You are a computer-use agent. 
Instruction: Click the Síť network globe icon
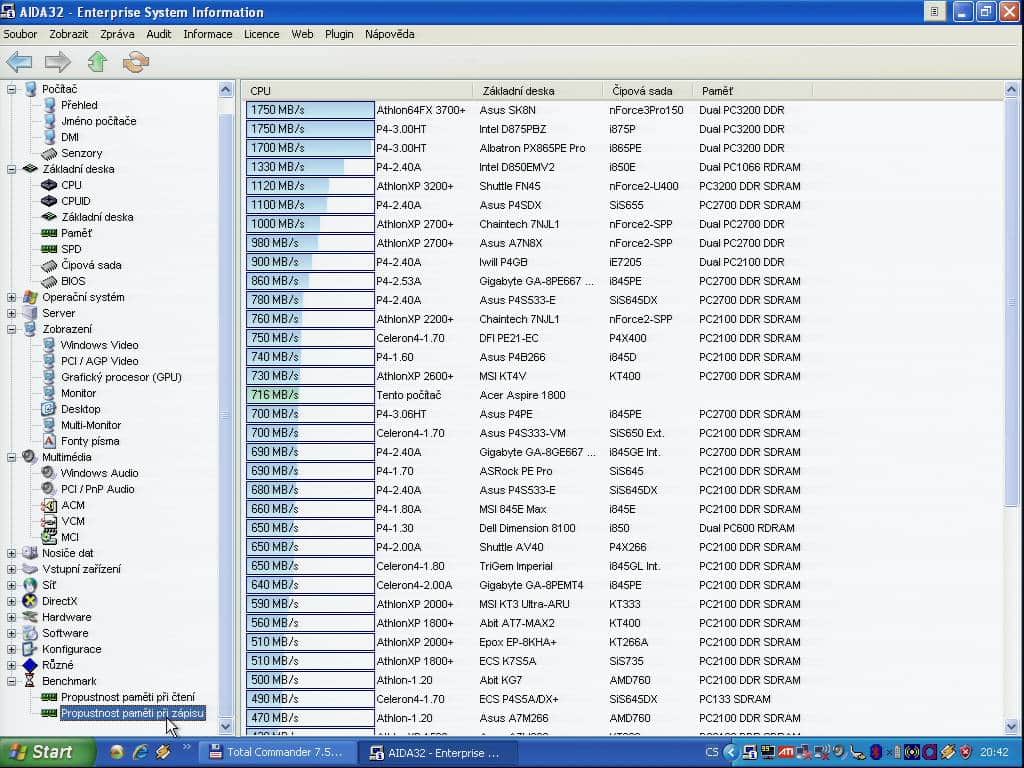coord(30,585)
